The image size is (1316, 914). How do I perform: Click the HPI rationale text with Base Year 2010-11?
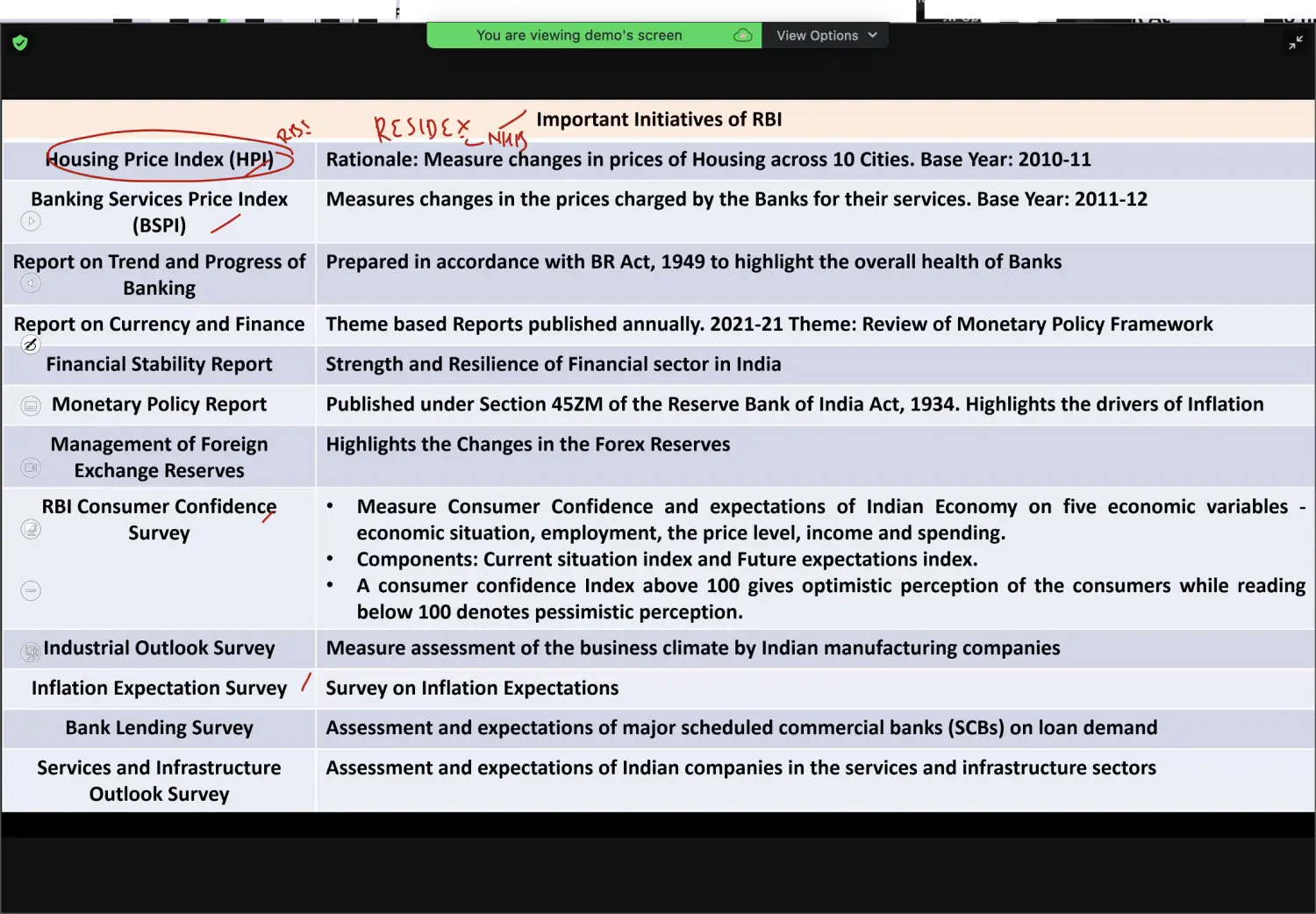tap(708, 160)
